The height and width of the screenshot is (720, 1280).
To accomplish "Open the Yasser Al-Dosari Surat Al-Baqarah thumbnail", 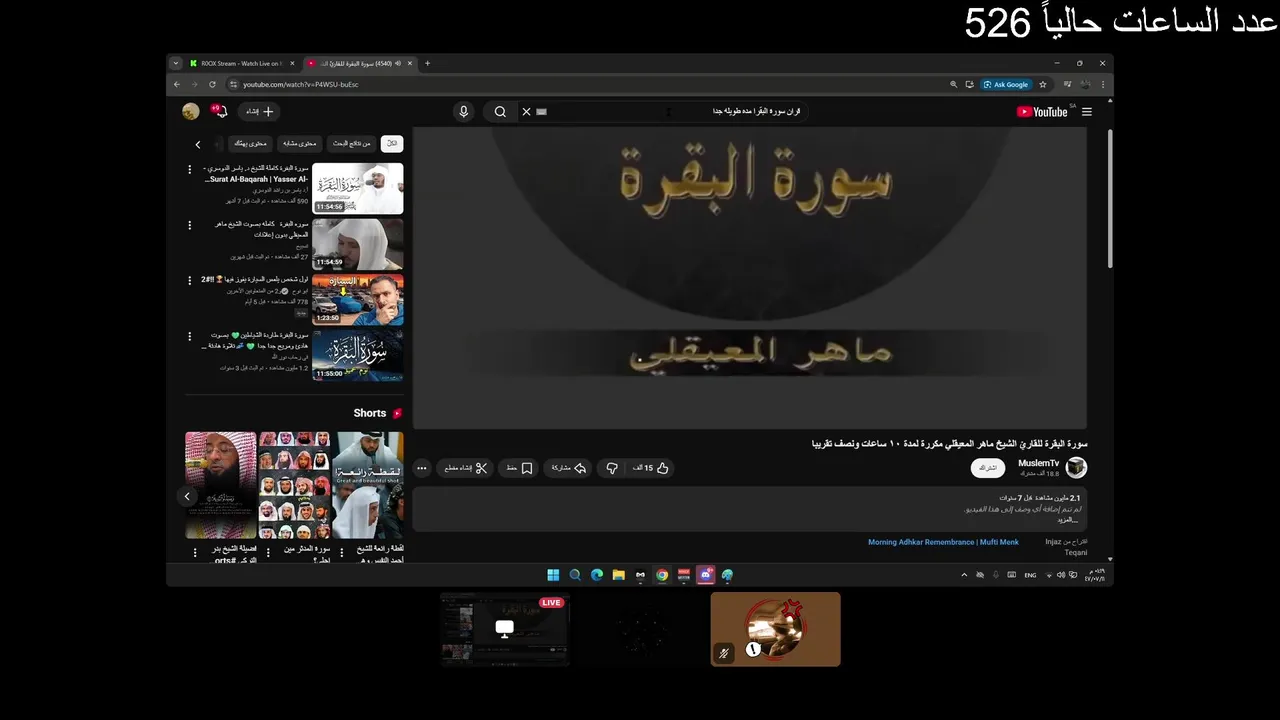I will pyautogui.click(x=357, y=188).
